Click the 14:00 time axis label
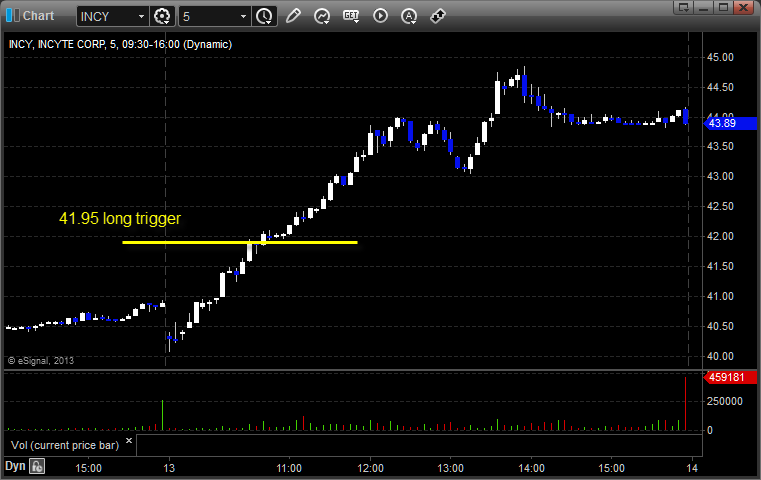This screenshot has width=761, height=480. coord(531,468)
